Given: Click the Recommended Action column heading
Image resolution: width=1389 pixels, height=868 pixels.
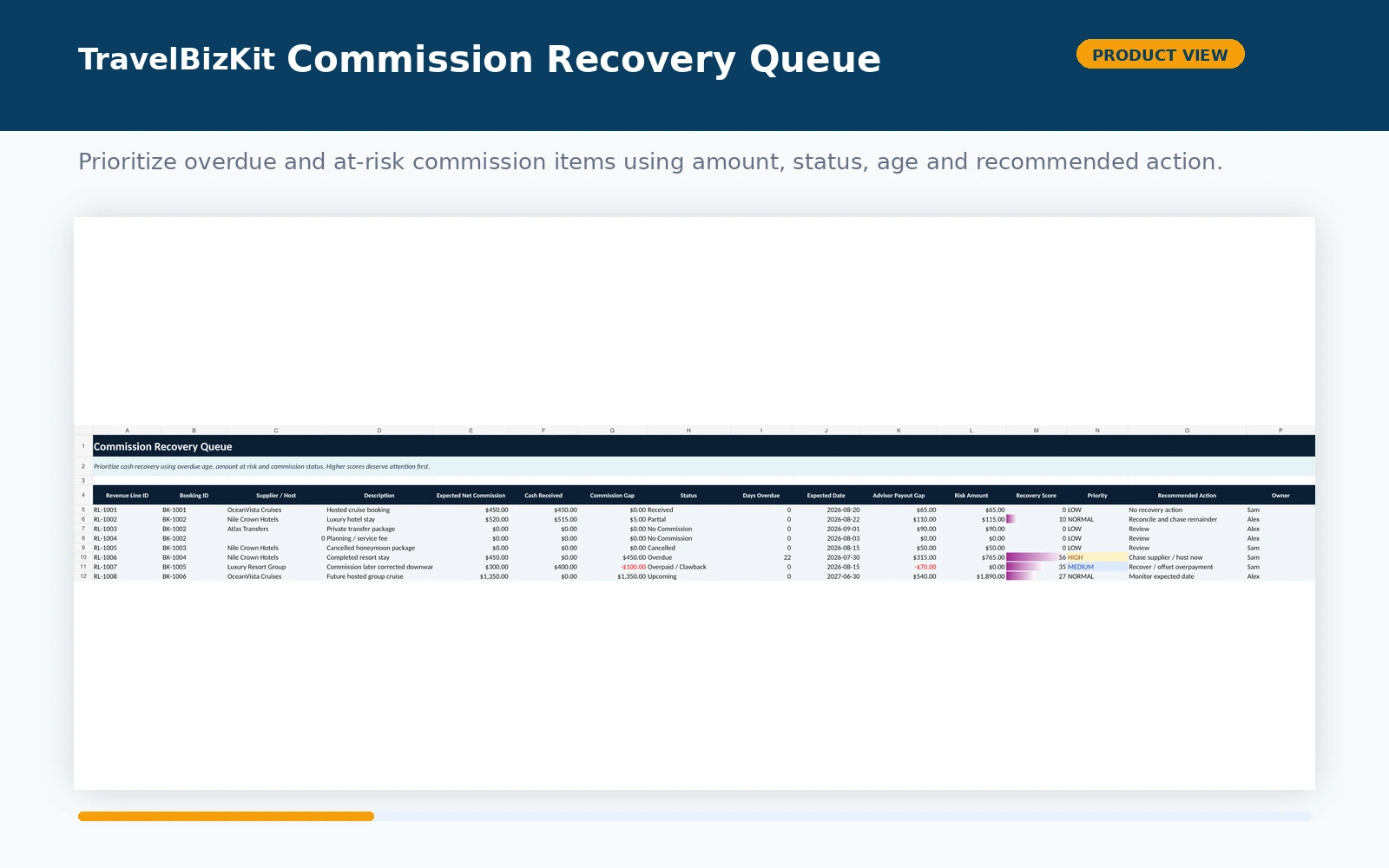Looking at the screenshot, I should coord(1187,496).
